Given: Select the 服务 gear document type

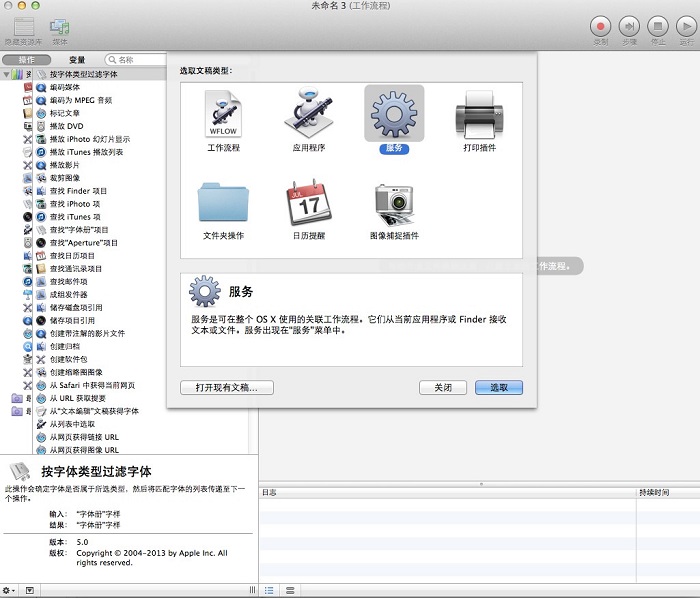Looking at the screenshot, I should pyautogui.click(x=394, y=120).
